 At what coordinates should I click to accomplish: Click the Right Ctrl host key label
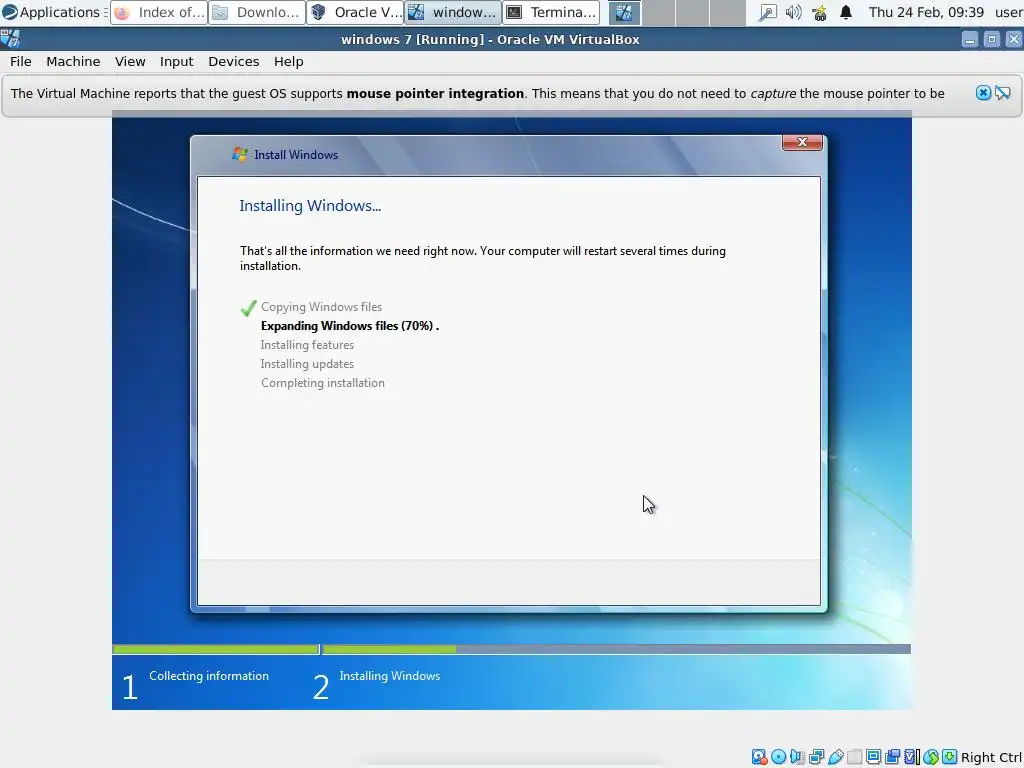coord(991,758)
